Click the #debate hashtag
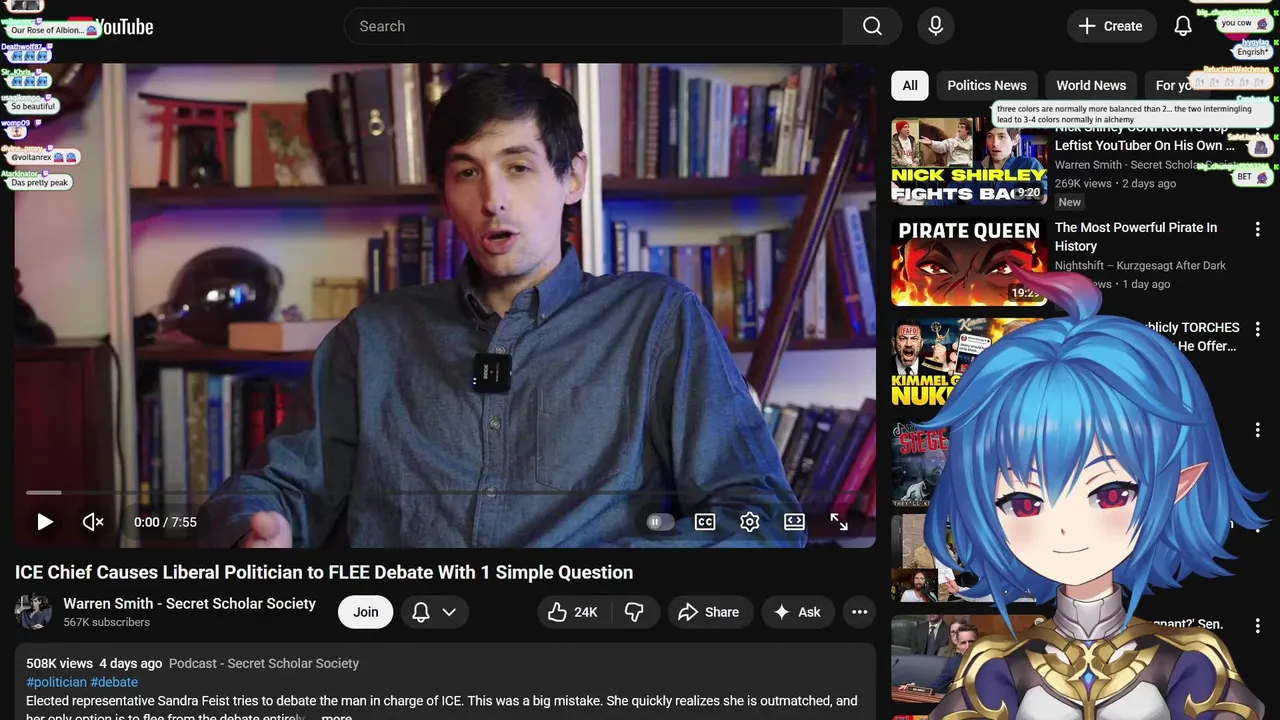The width and height of the screenshot is (1280, 720). (114, 682)
